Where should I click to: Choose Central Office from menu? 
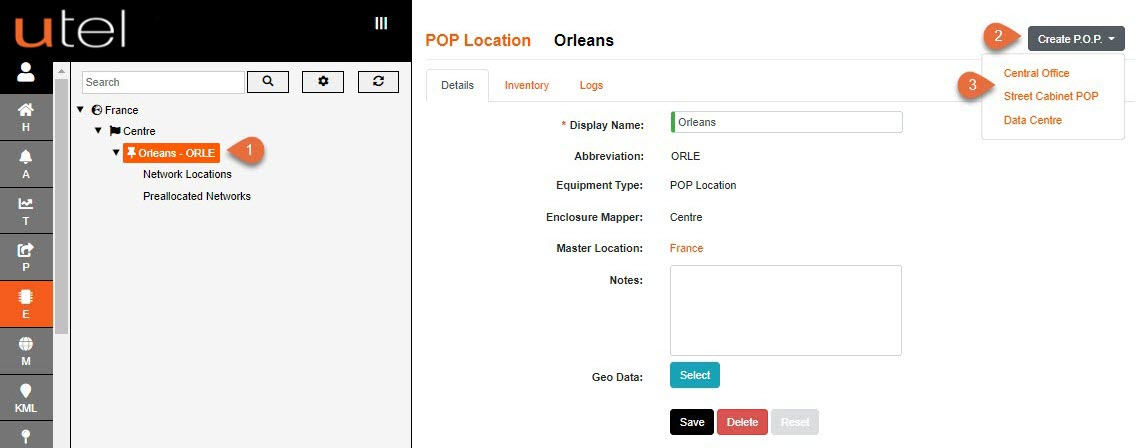tap(1036, 73)
